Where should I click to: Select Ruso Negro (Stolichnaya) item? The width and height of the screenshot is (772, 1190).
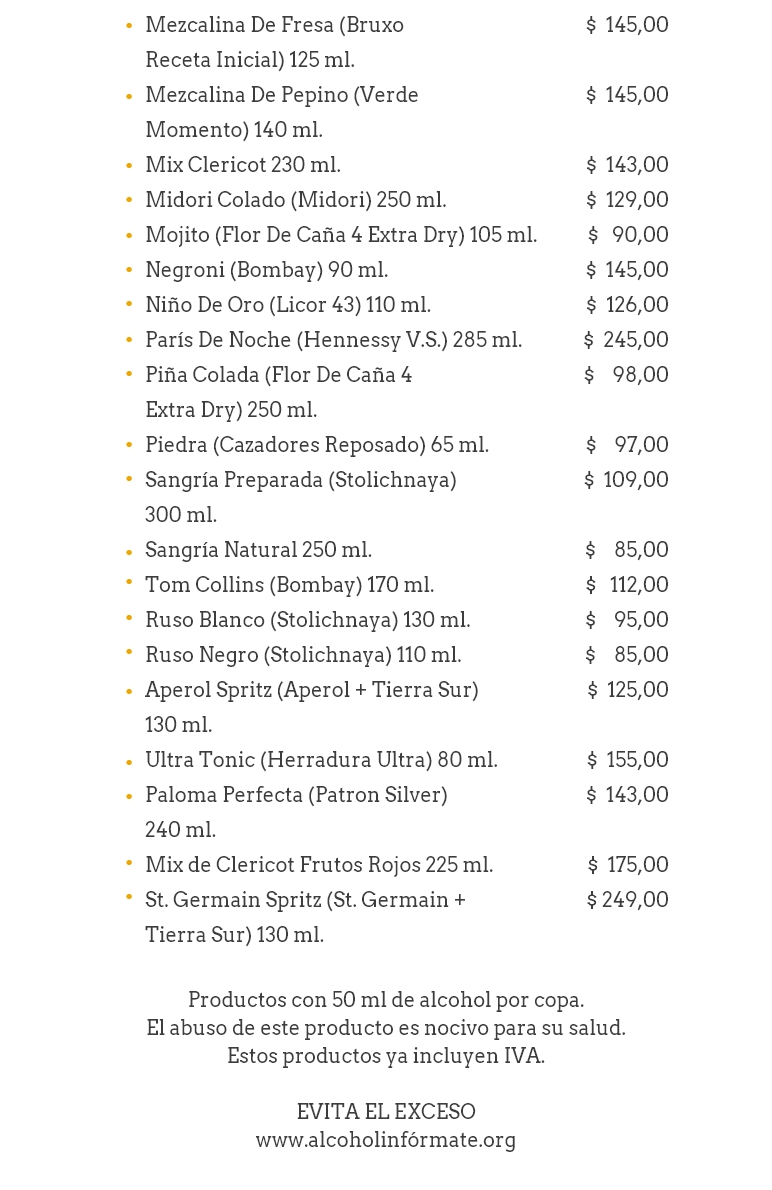coord(303,655)
